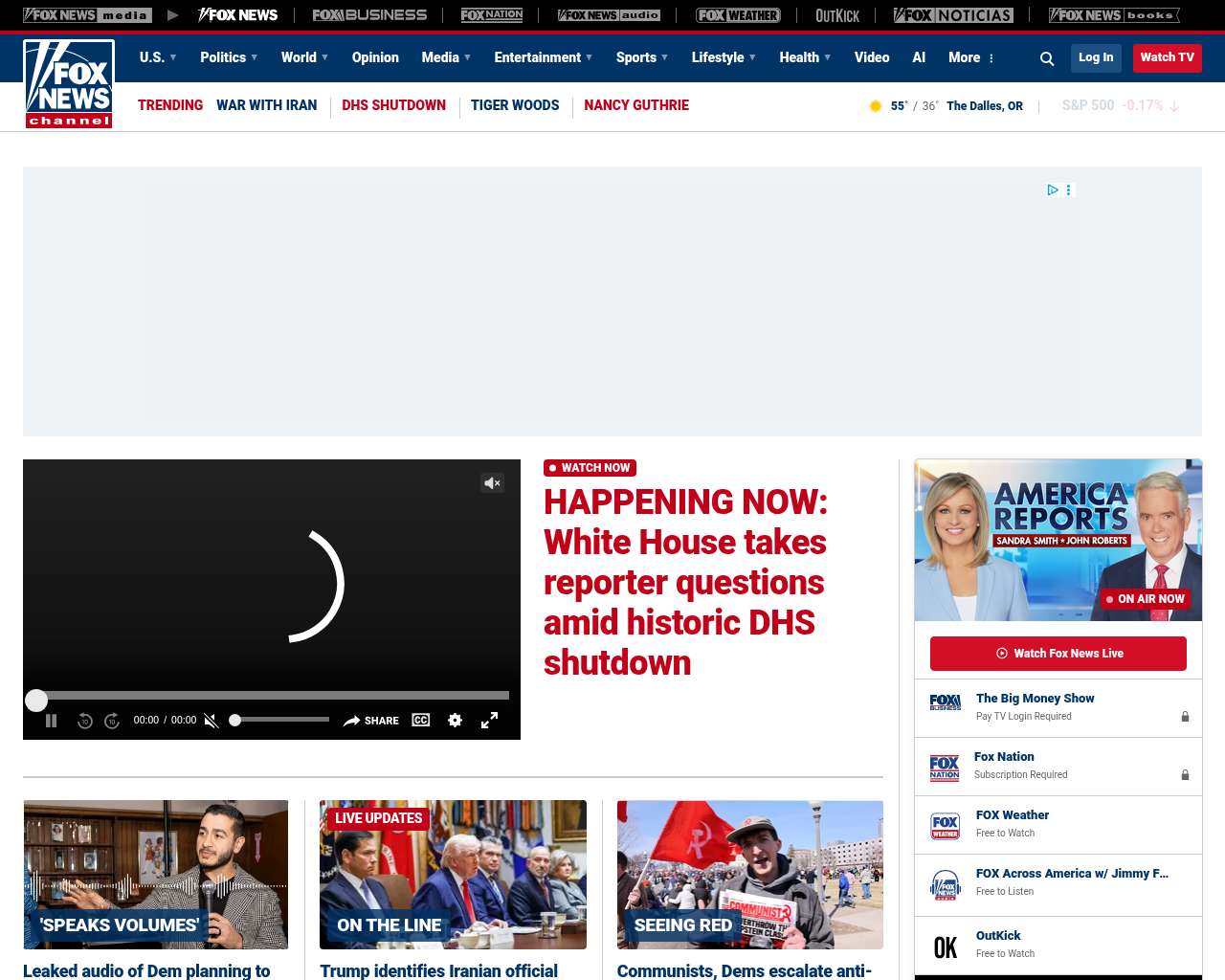Image resolution: width=1225 pixels, height=980 pixels.
Task: Enter fullscreen video mode
Action: (489, 721)
